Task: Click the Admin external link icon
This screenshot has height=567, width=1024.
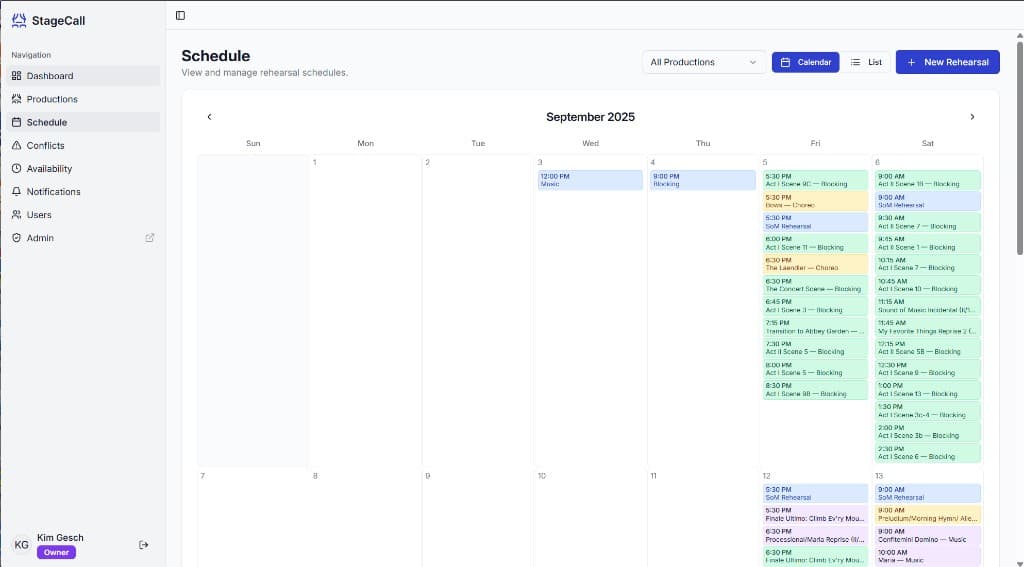Action: [x=150, y=238]
